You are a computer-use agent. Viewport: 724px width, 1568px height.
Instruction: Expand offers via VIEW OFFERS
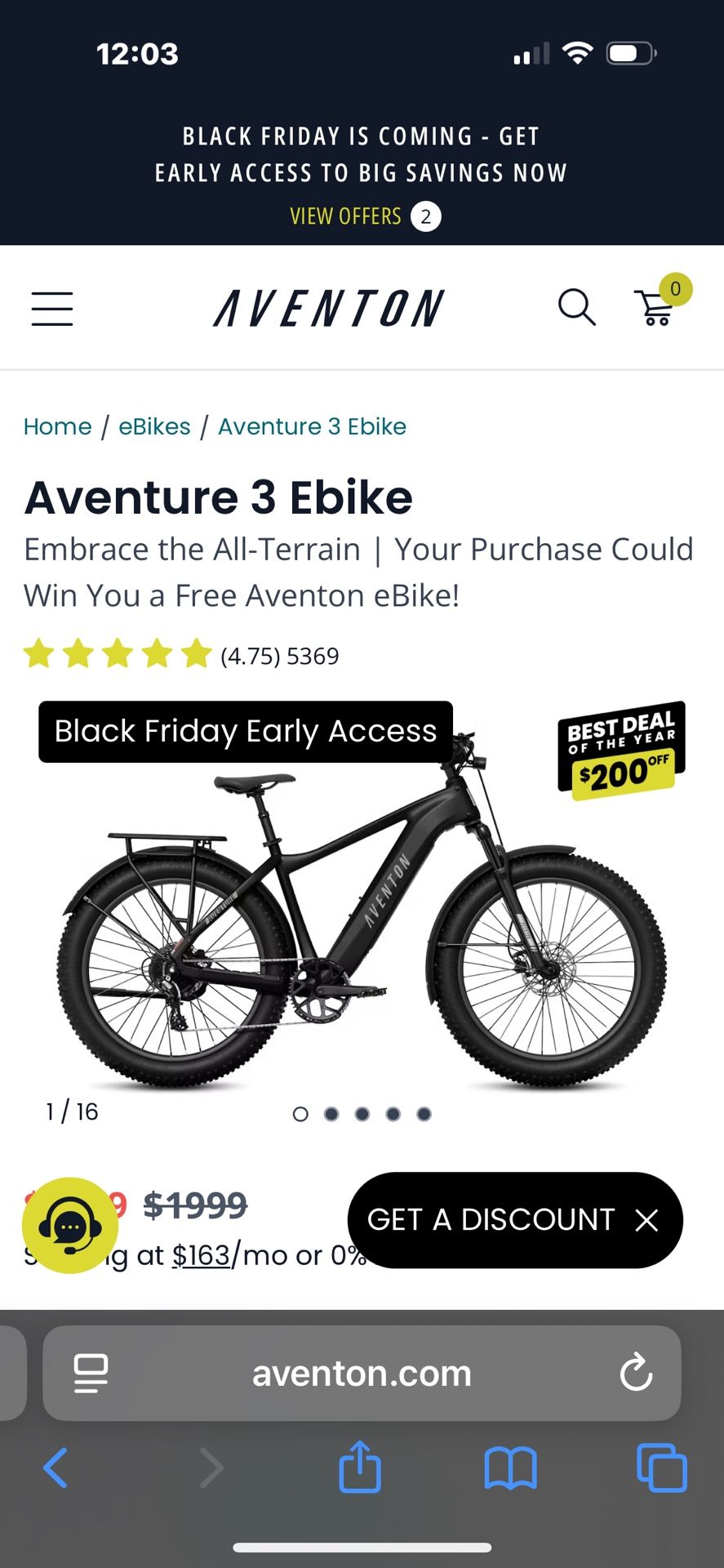click(x=344, y=216)
